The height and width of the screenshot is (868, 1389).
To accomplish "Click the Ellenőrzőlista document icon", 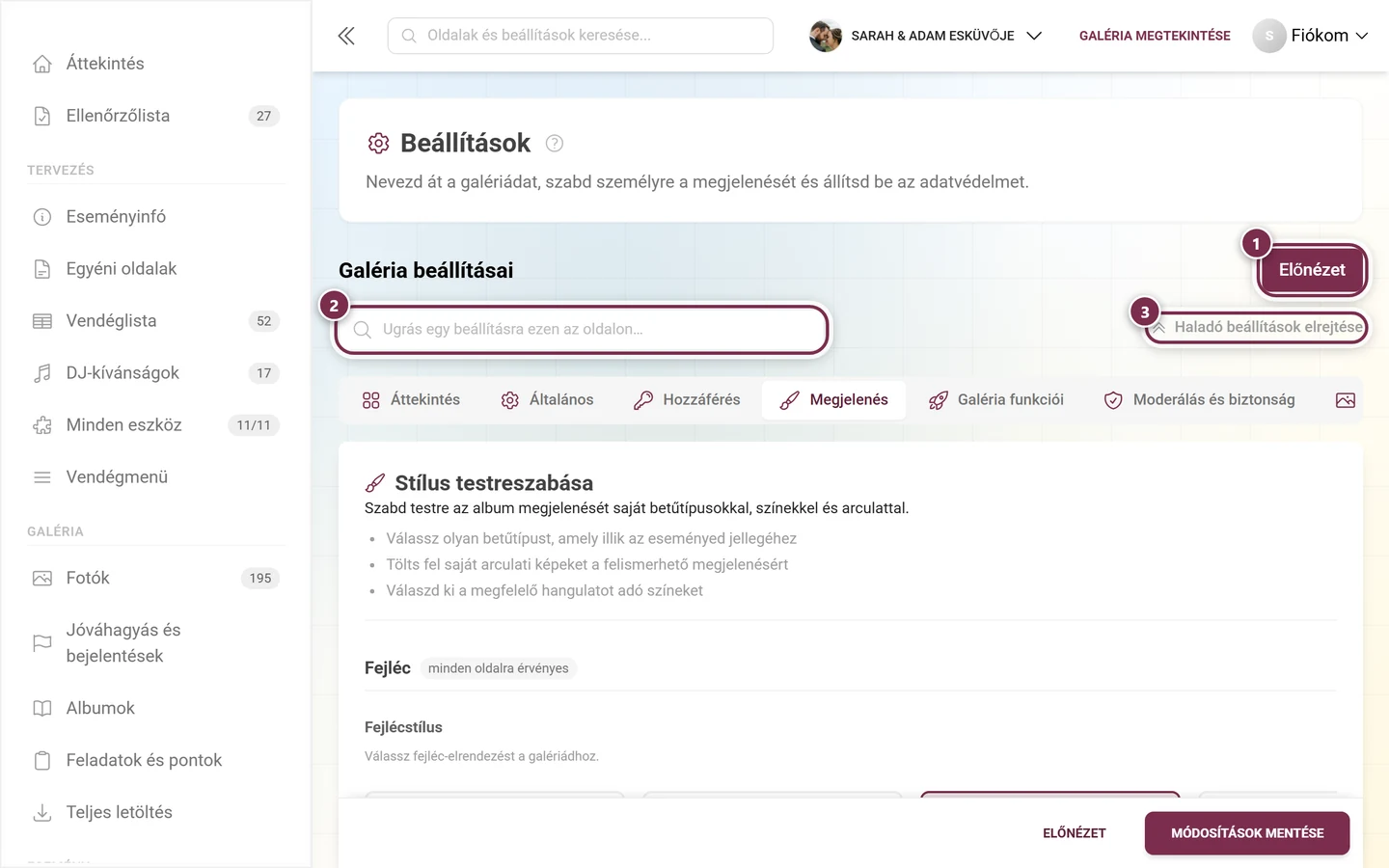I will coord(42,116).
